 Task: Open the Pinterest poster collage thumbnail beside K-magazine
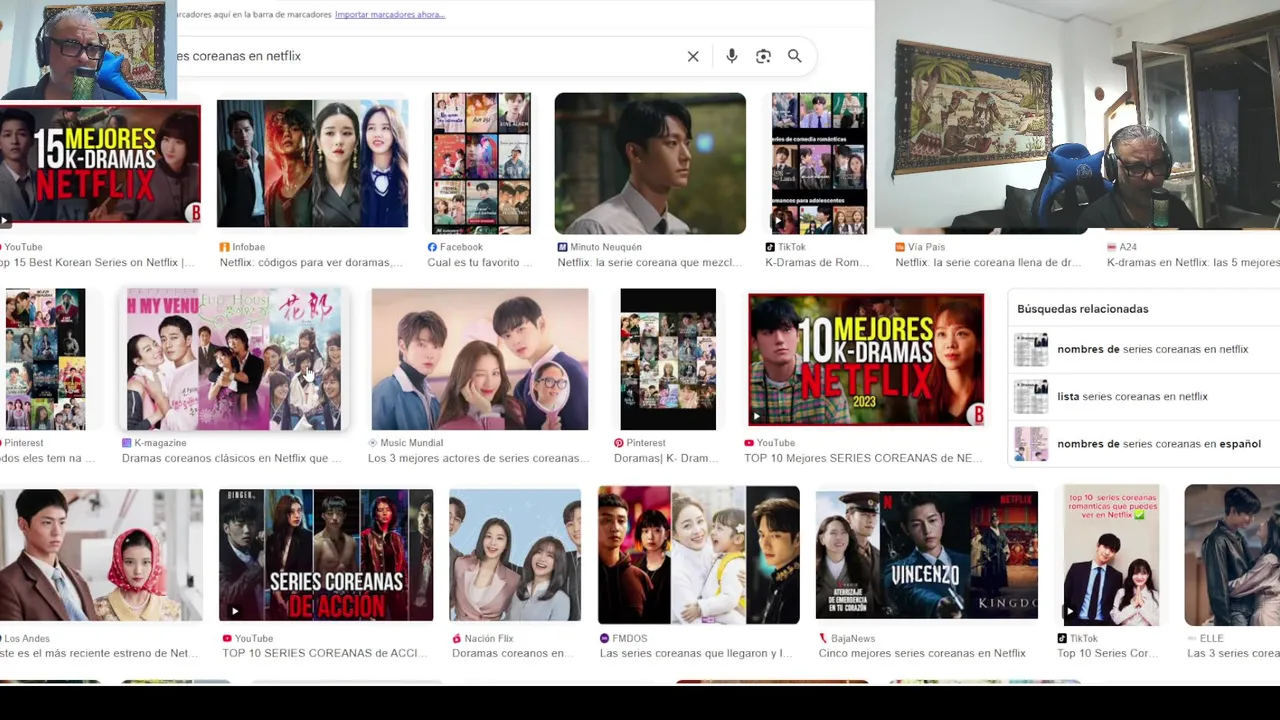[45, 359]
